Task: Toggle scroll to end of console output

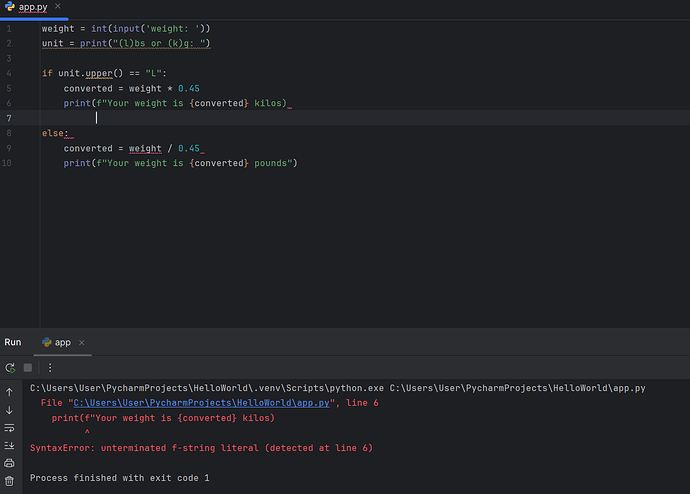Action: 9,445
